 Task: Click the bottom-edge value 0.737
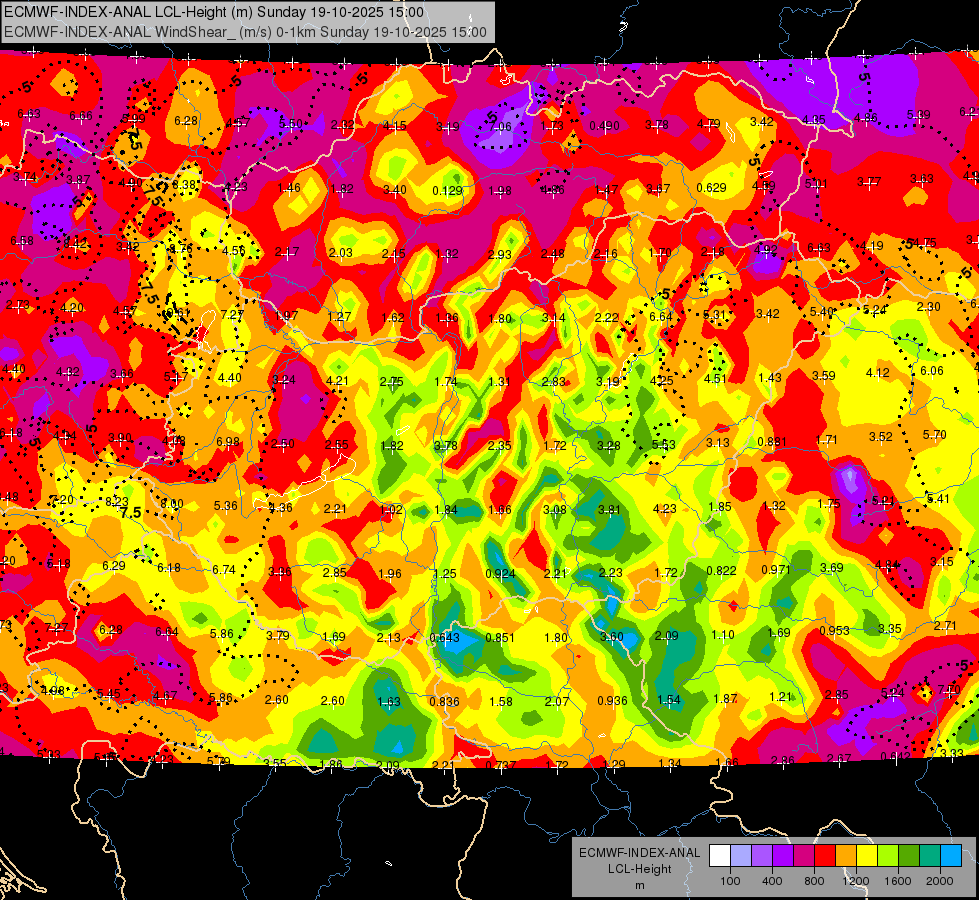(x=501, y=765)
